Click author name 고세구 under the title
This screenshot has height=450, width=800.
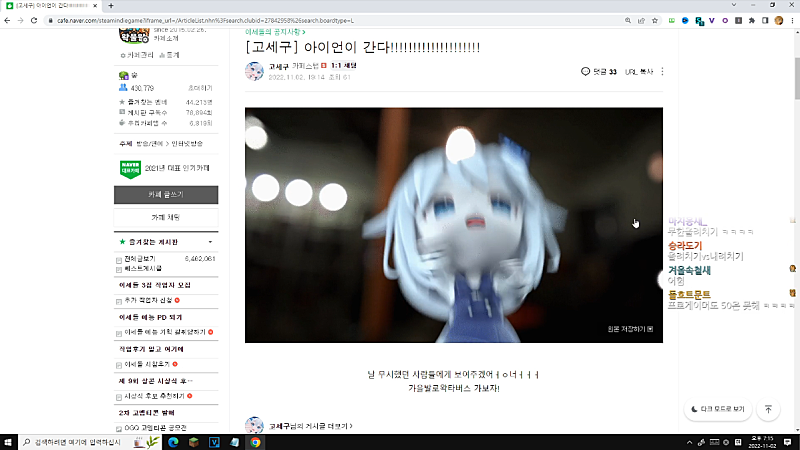coord(279,66)
